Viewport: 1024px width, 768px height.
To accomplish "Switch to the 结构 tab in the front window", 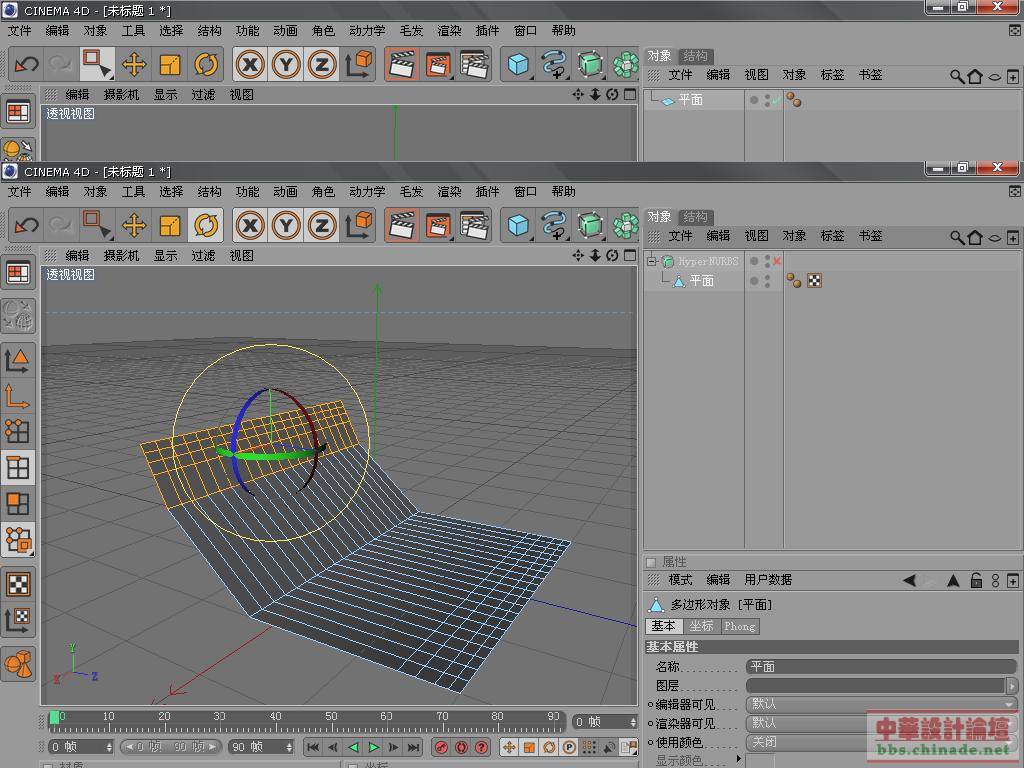I will pos(696,217).
